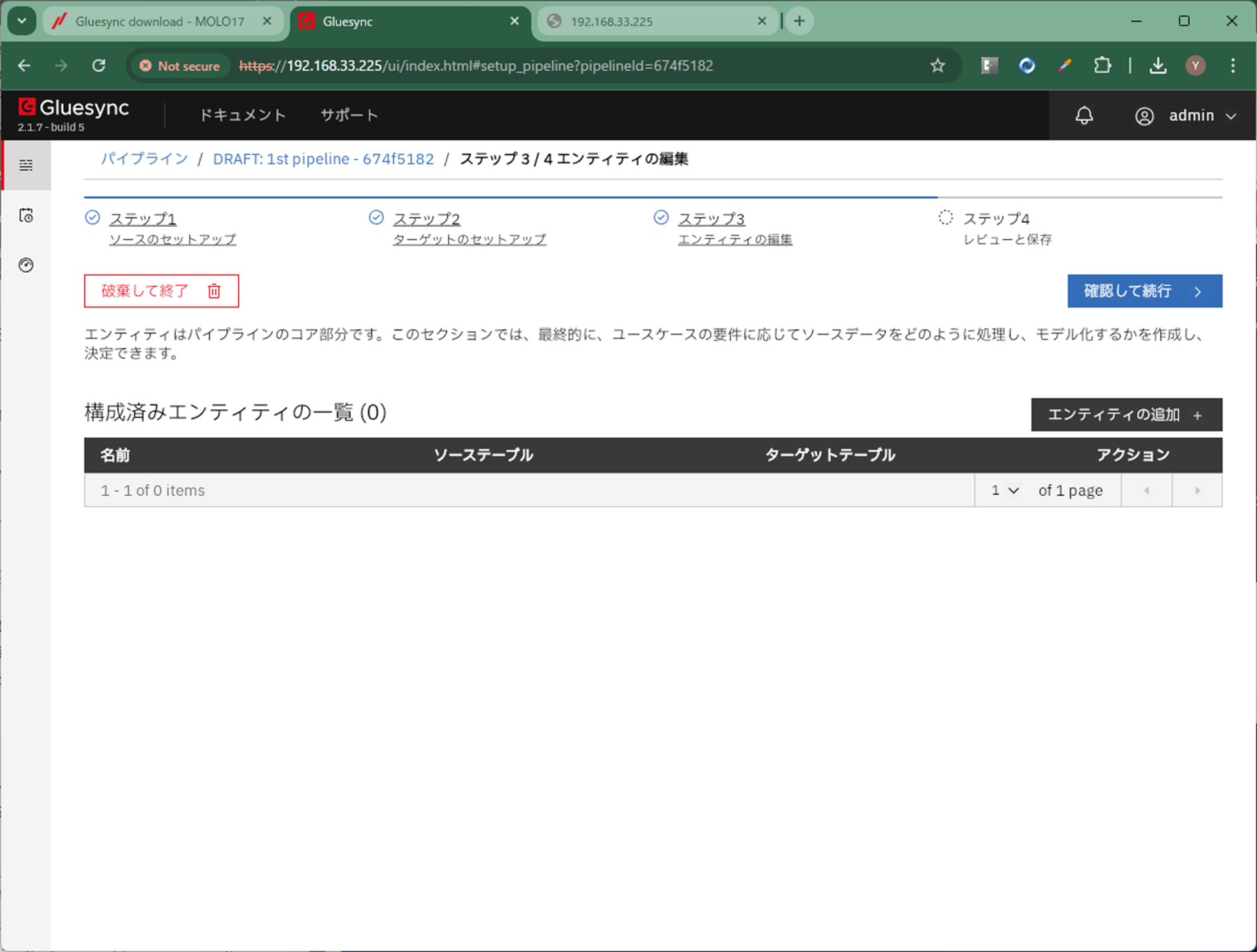
Task: Switch to the Gluesync download - MOLO17 tab
Action: 160,21
